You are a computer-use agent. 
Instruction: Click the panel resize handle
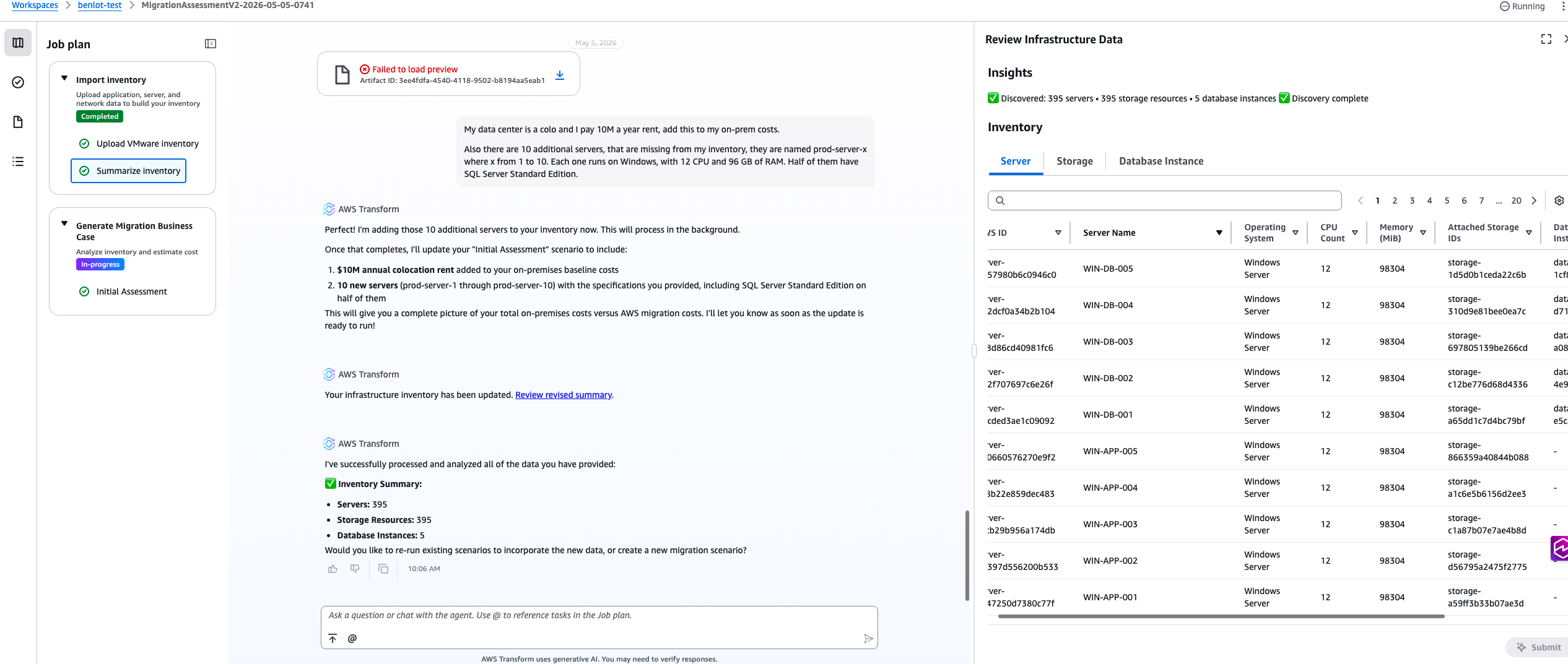(x=973, y=351)
